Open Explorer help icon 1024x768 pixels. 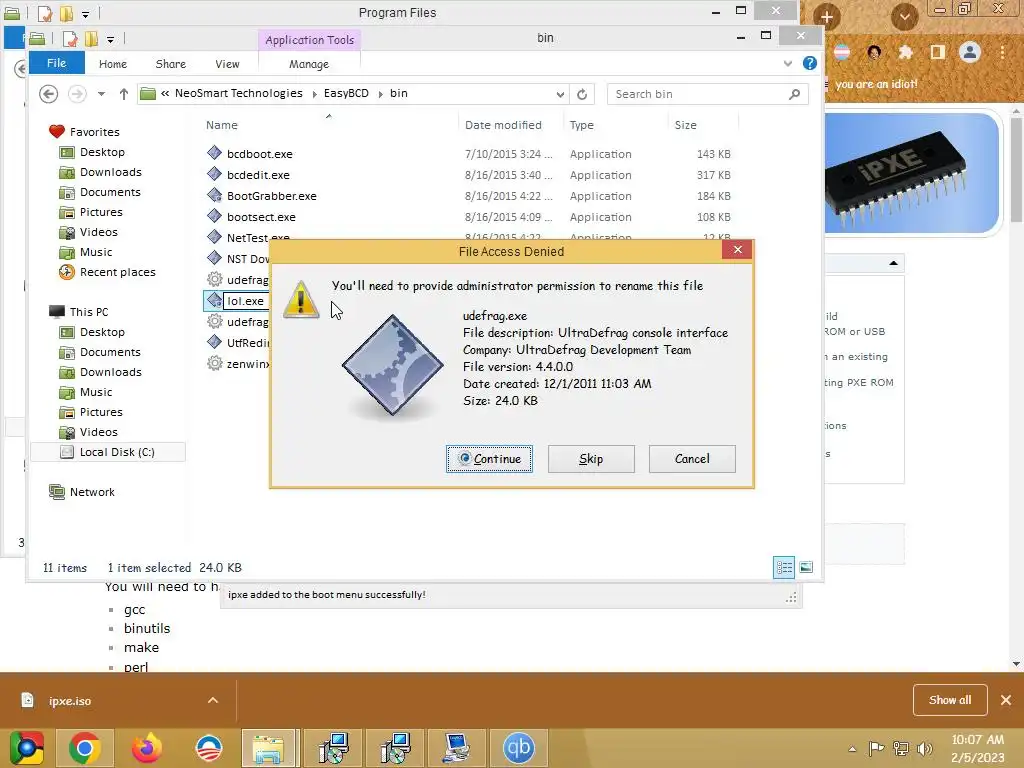[810, 63]
